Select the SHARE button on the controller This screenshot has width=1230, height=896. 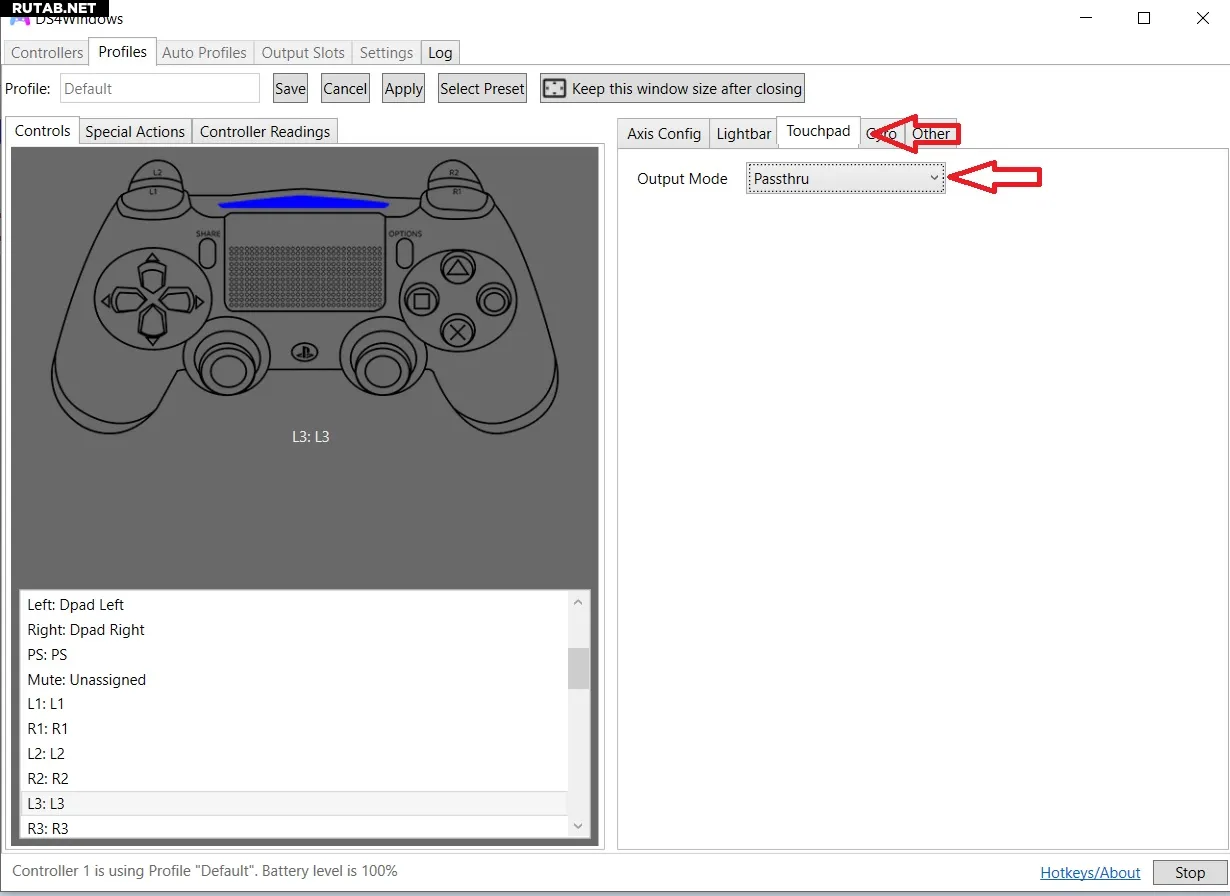[x=208, y=251]
